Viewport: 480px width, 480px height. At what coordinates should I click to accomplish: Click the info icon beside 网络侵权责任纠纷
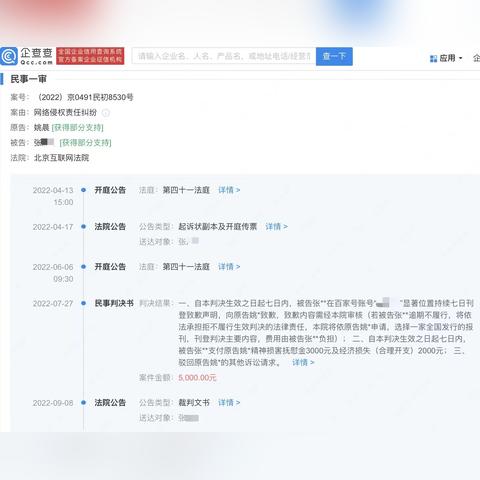106,113
